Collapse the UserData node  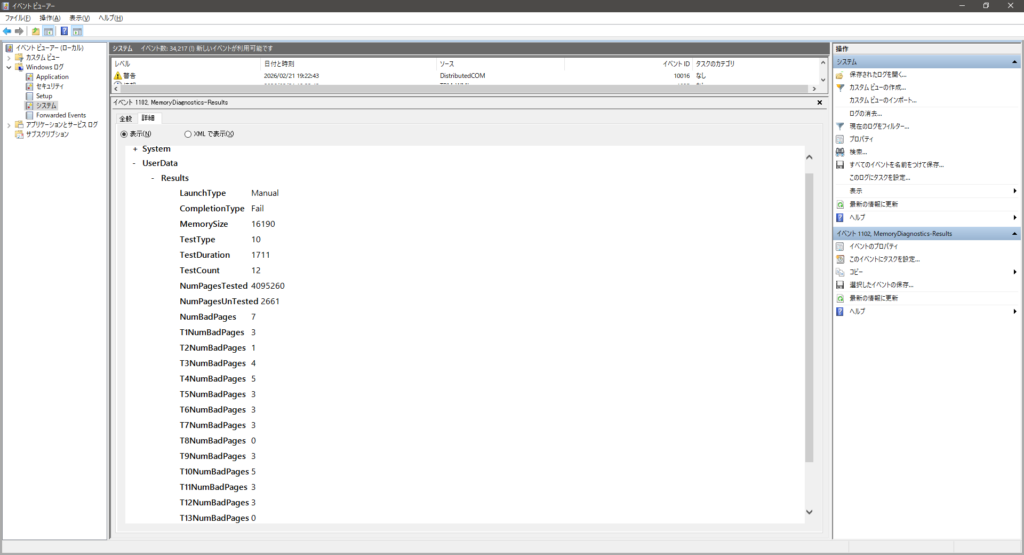click(135, 163)
